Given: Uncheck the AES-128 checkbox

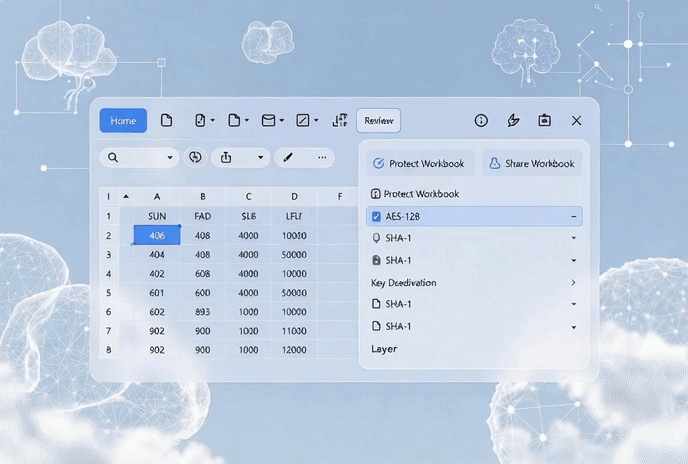Looking at the screenshot, I should (376, 216).
